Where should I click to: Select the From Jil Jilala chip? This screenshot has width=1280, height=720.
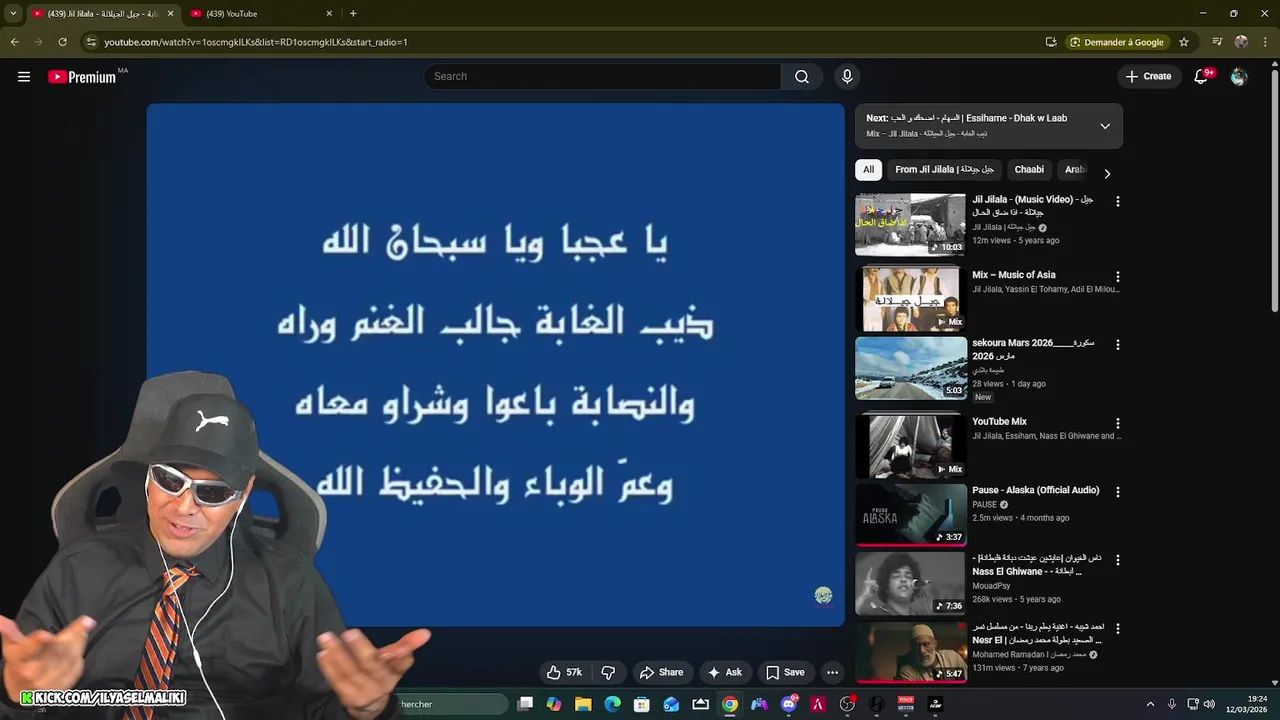pyautogui.click(x=944, y=170)
